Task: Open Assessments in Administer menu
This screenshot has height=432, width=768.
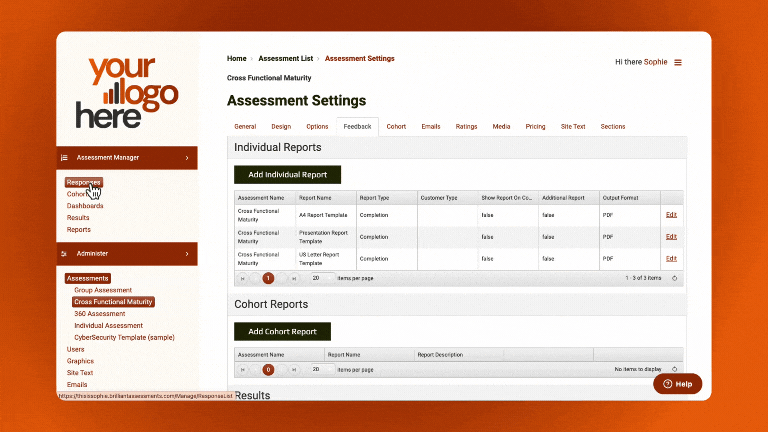Action: coord(88,278)
